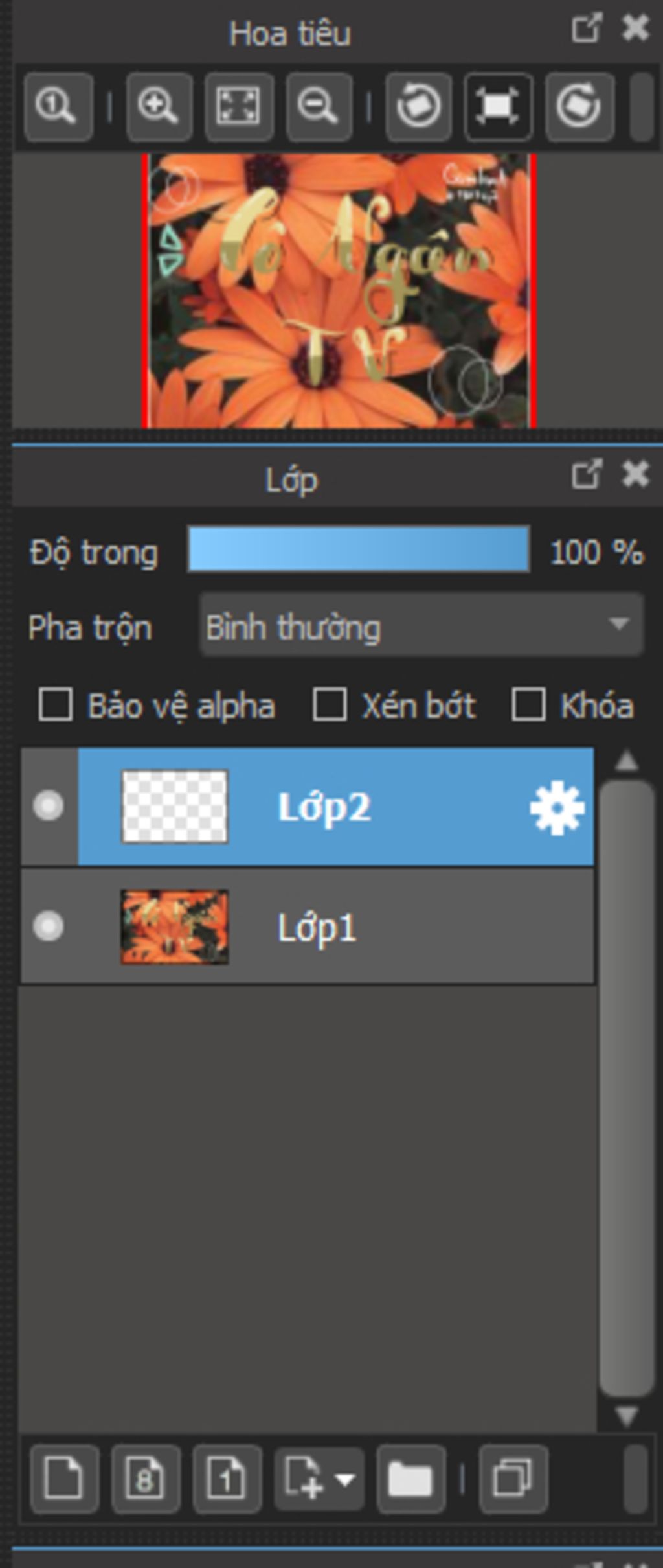The width and height of the screenshot is (663, 1568).
Task: Zoom out the navigator view
Action: 319,107
